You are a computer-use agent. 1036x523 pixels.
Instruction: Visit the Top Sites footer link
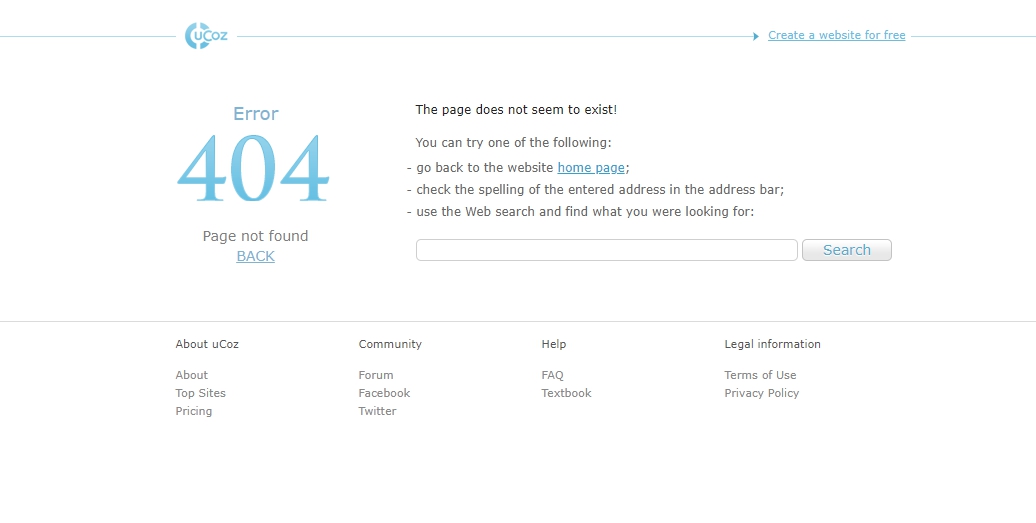point(200,393)
